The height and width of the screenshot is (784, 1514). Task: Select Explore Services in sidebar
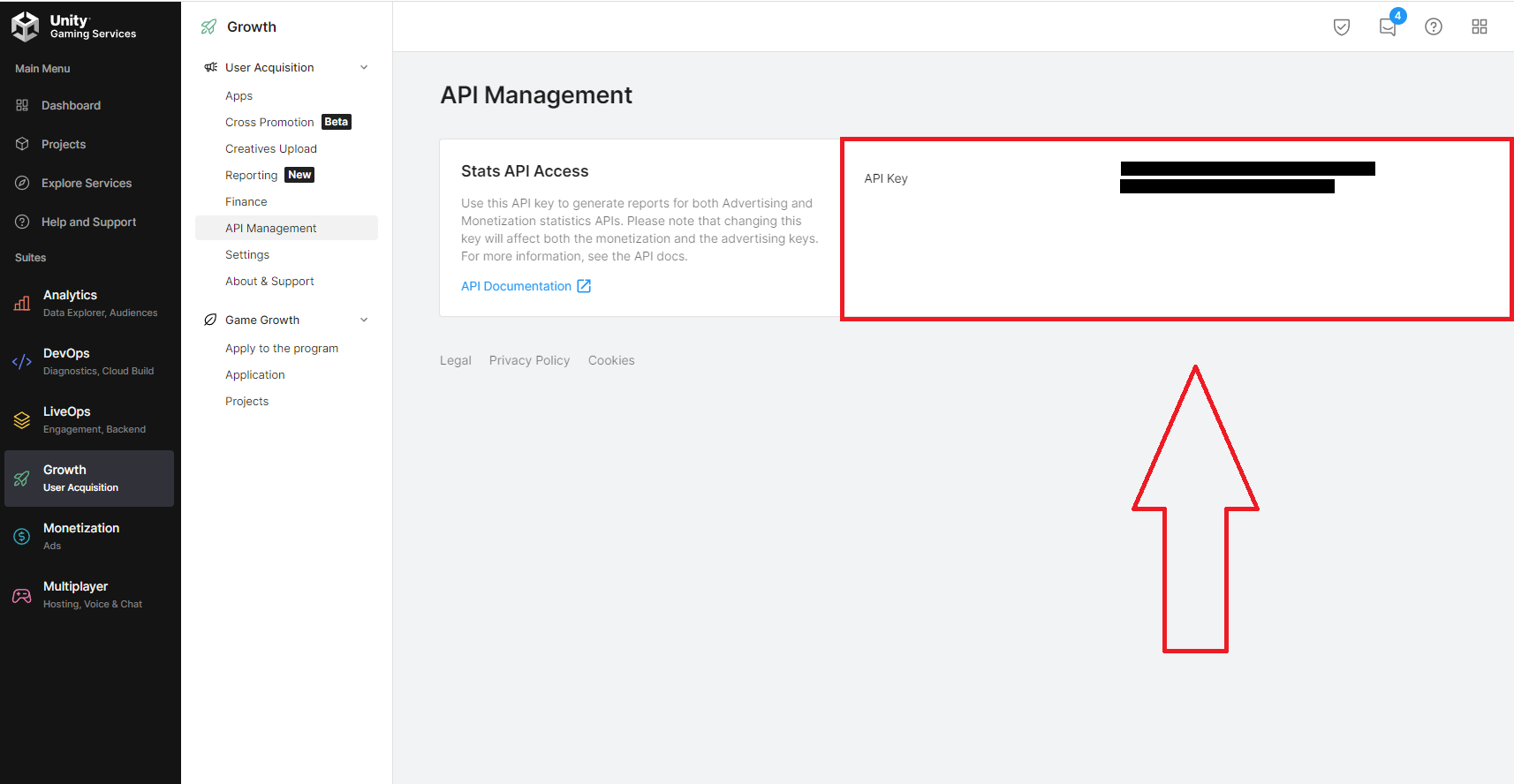pos(86,184)
